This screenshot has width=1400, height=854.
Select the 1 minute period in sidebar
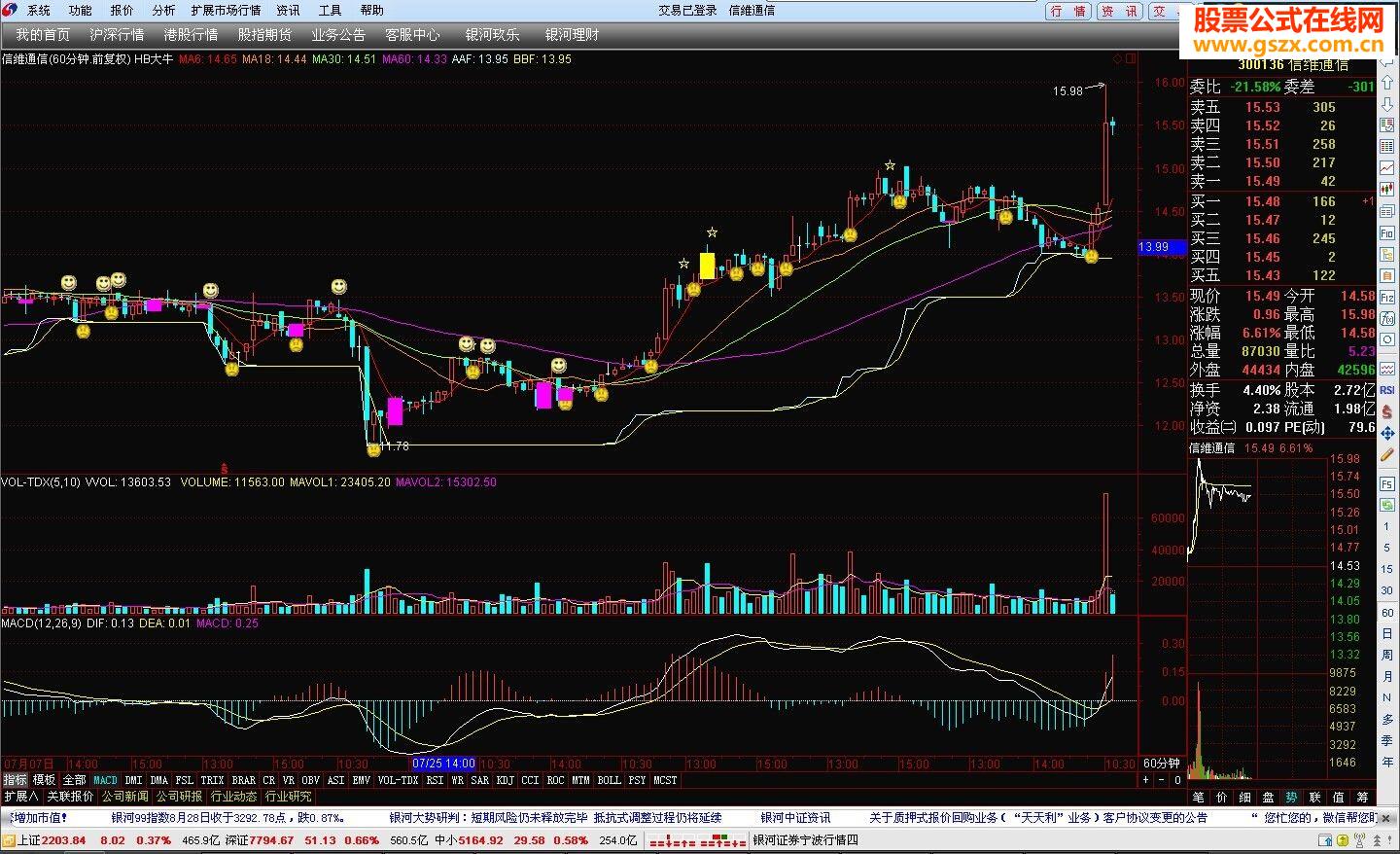pos(1387,526)
